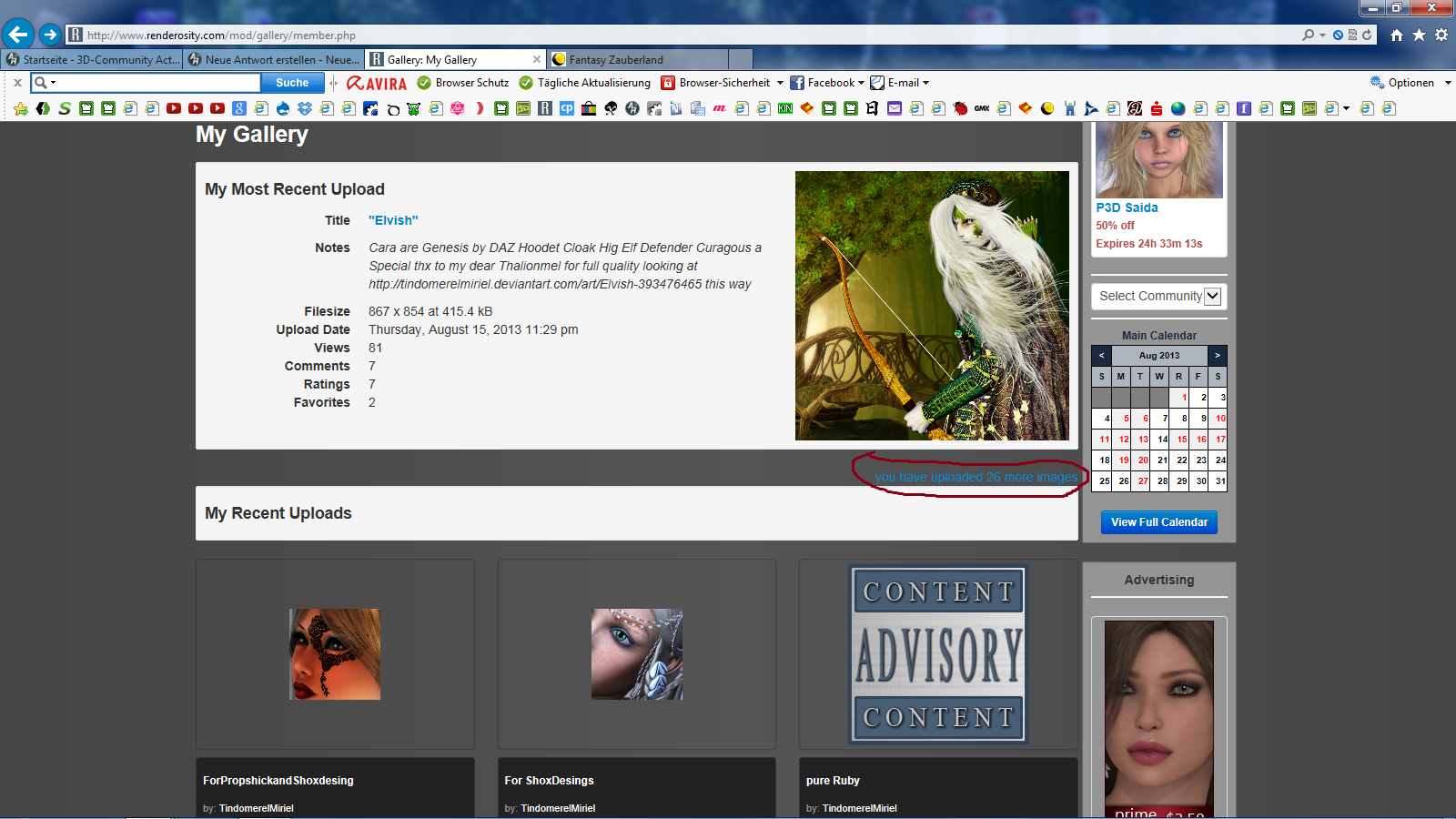Screen dimensions: 1456x819
Task: Open the For ShoxDesings thumbnail image
Action: (637, 654)
